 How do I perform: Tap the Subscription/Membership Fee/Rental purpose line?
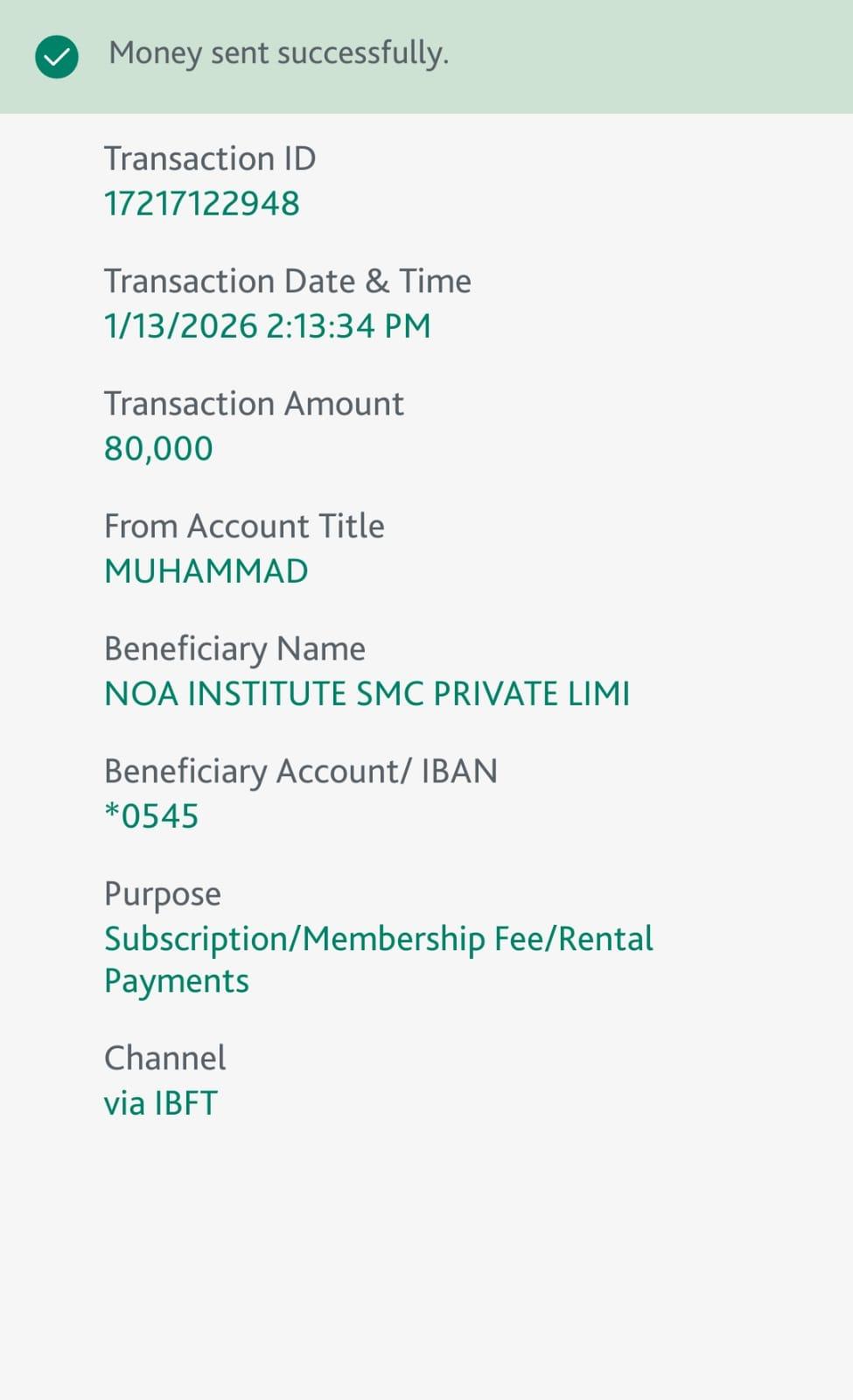[378, 939]
